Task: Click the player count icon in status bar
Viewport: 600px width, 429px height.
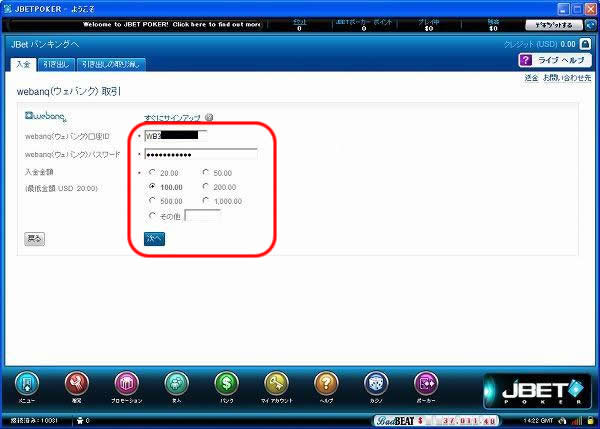Action: click(80, 421)
